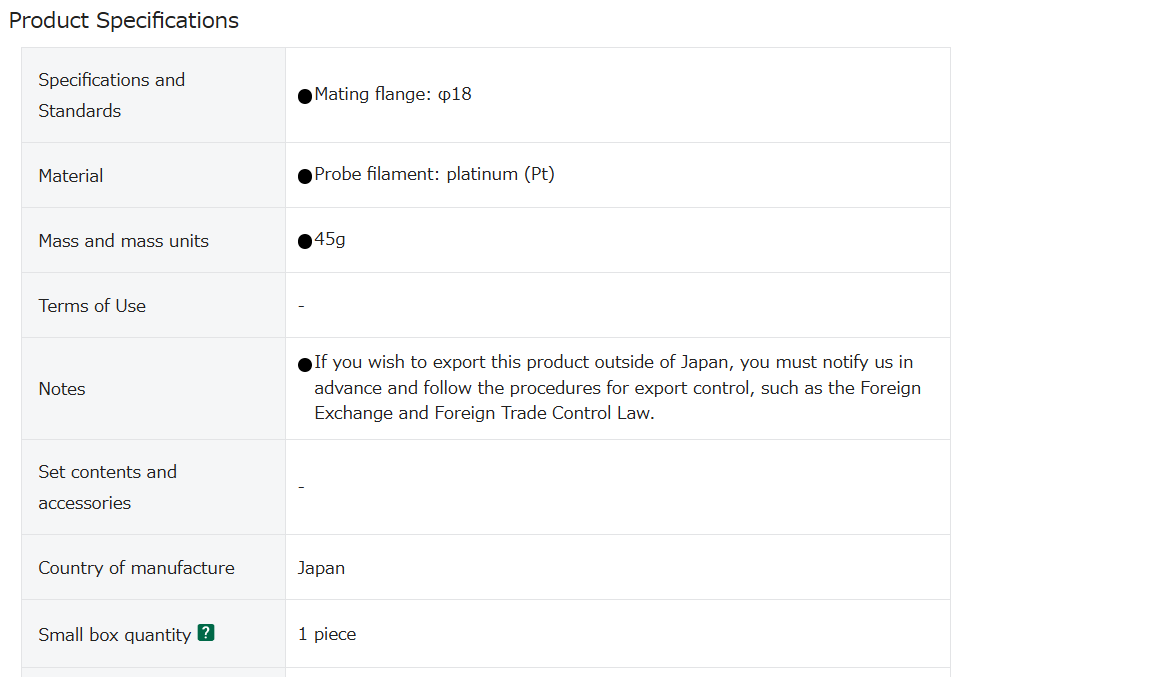This screenshot has height=677, width=1152.
Task: Select the Country of manufacture label
Action: pos(136,567)
